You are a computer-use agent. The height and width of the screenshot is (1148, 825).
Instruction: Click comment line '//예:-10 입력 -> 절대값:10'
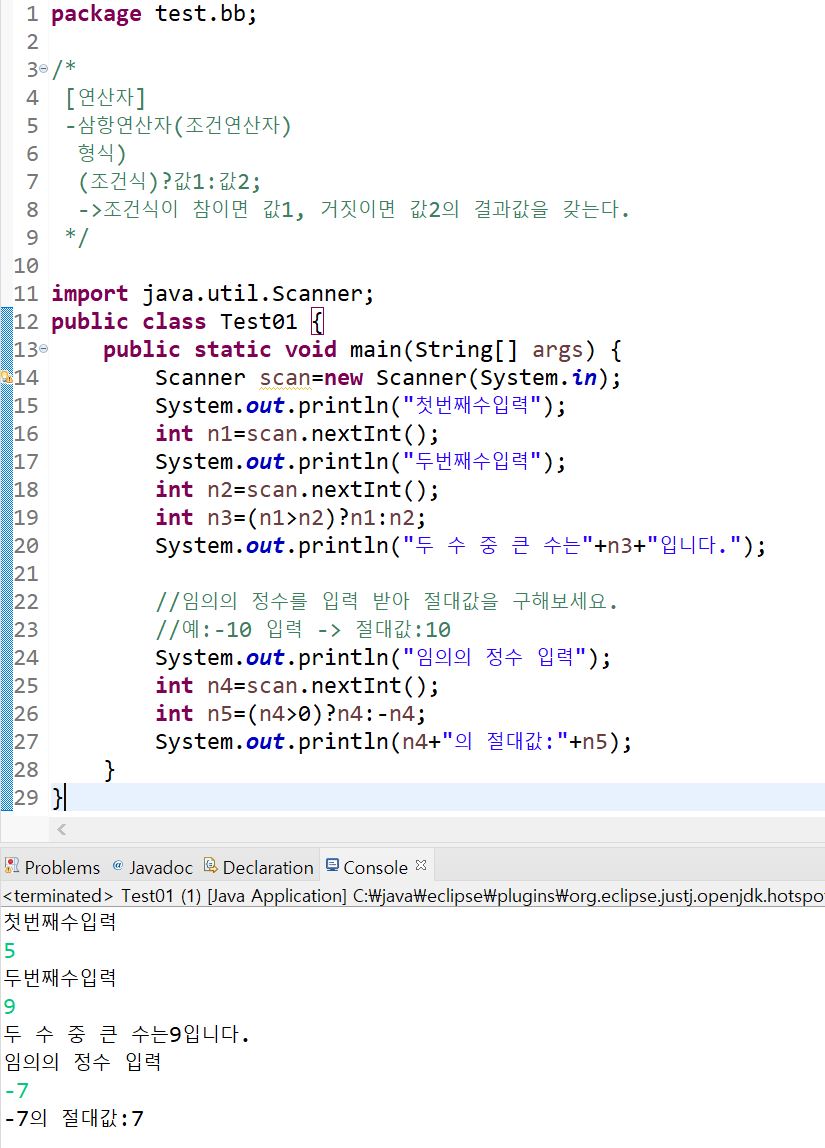(x=302, y=630)
